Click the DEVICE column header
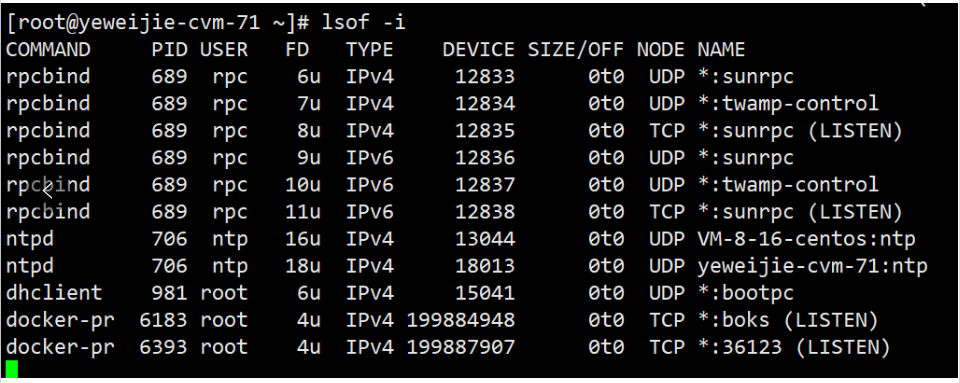Image resolution: width=960 pixels, height=383 pixels. [479, 50]
